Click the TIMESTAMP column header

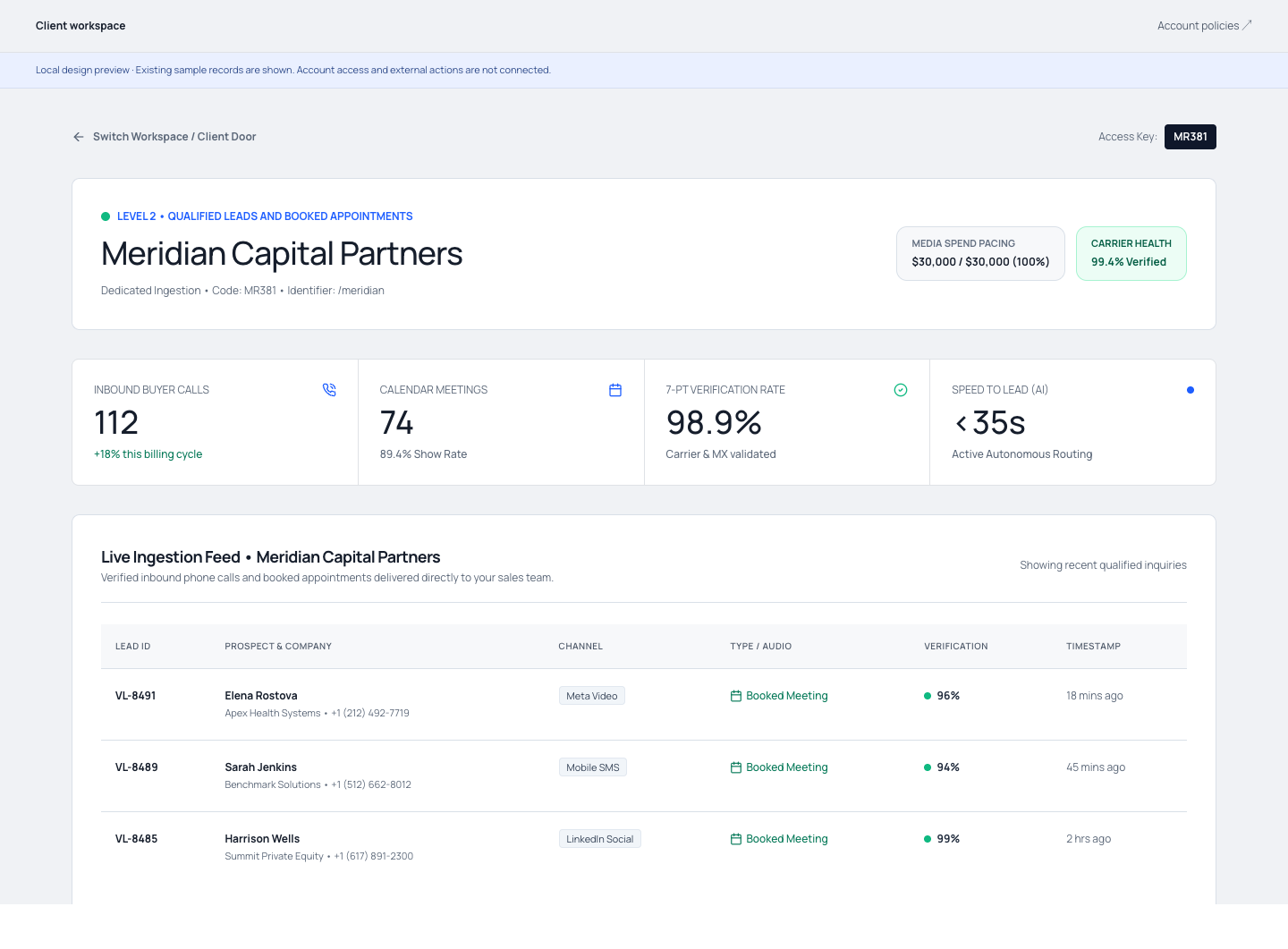click(1093, 647)
